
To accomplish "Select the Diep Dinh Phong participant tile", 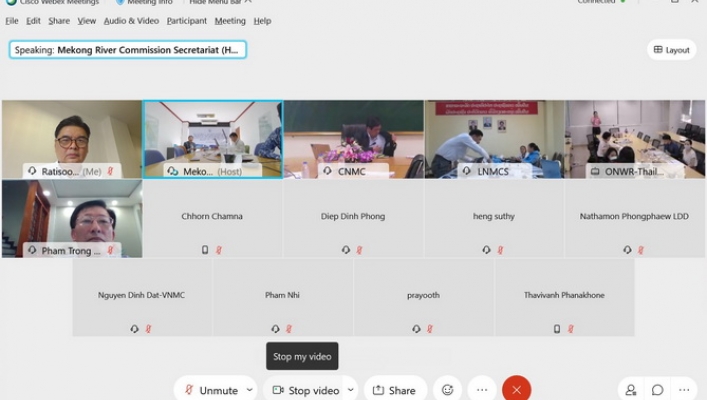I will point(353,219).
